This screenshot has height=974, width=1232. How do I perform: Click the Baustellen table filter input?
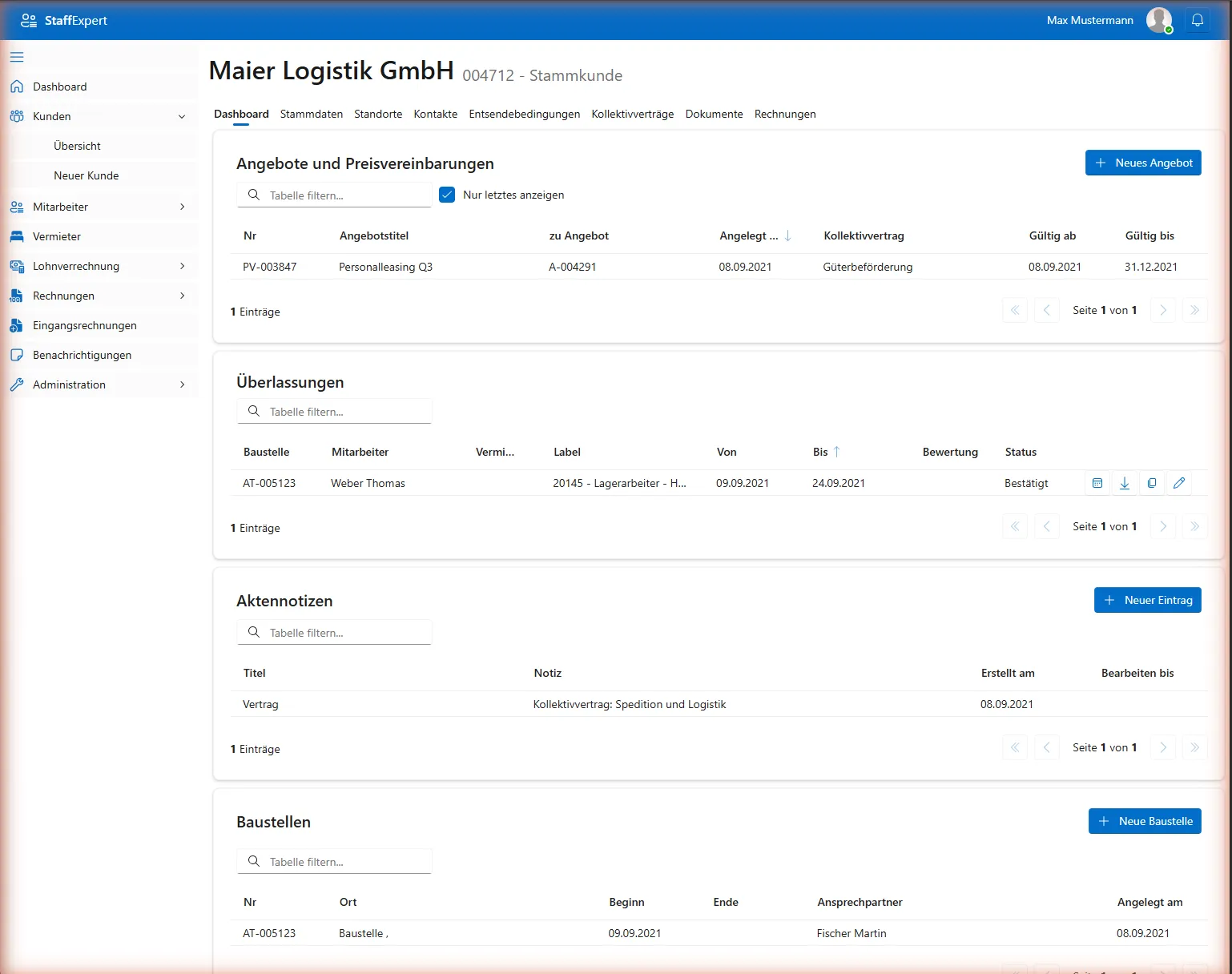[x=334, y=861]
